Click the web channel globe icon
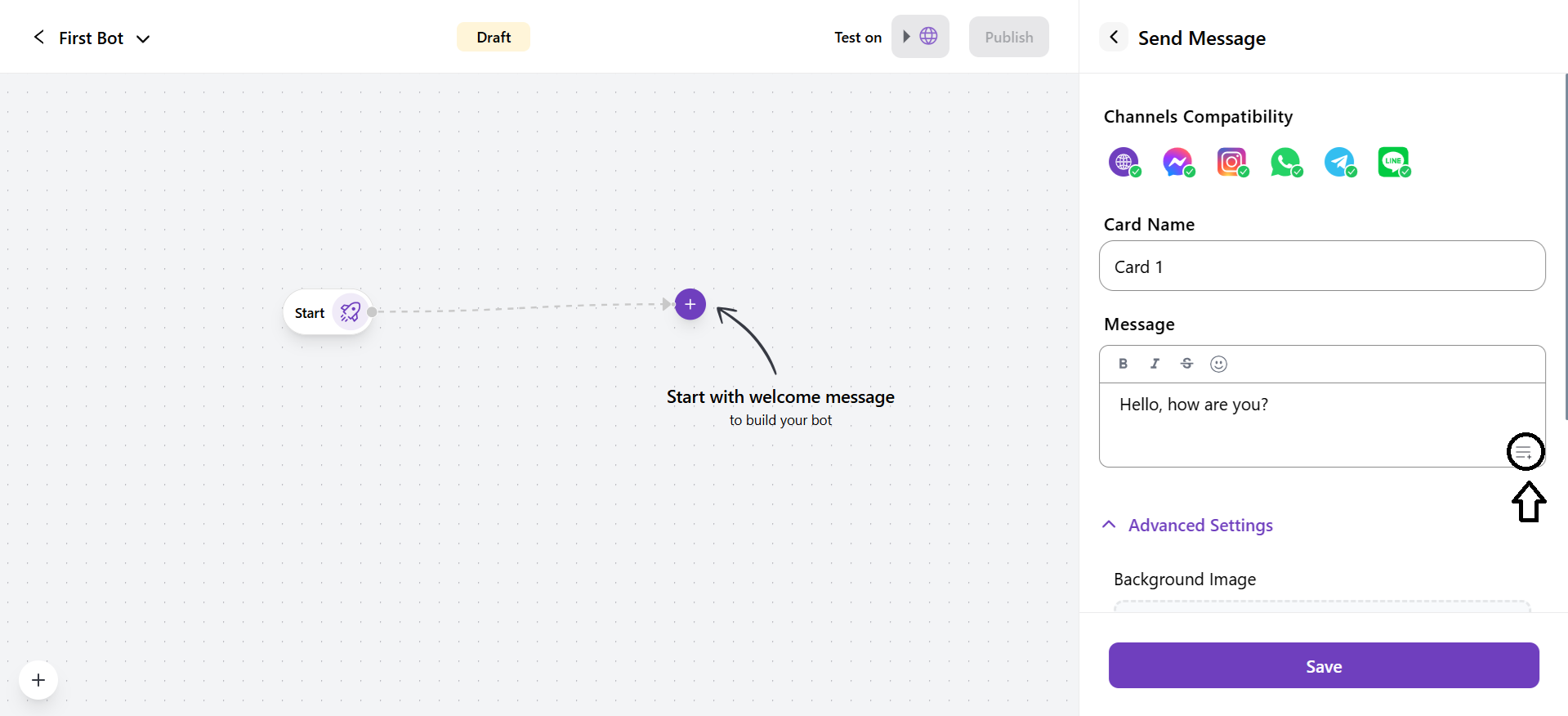Screen dimensions: 1568x716 point(1124,162)
